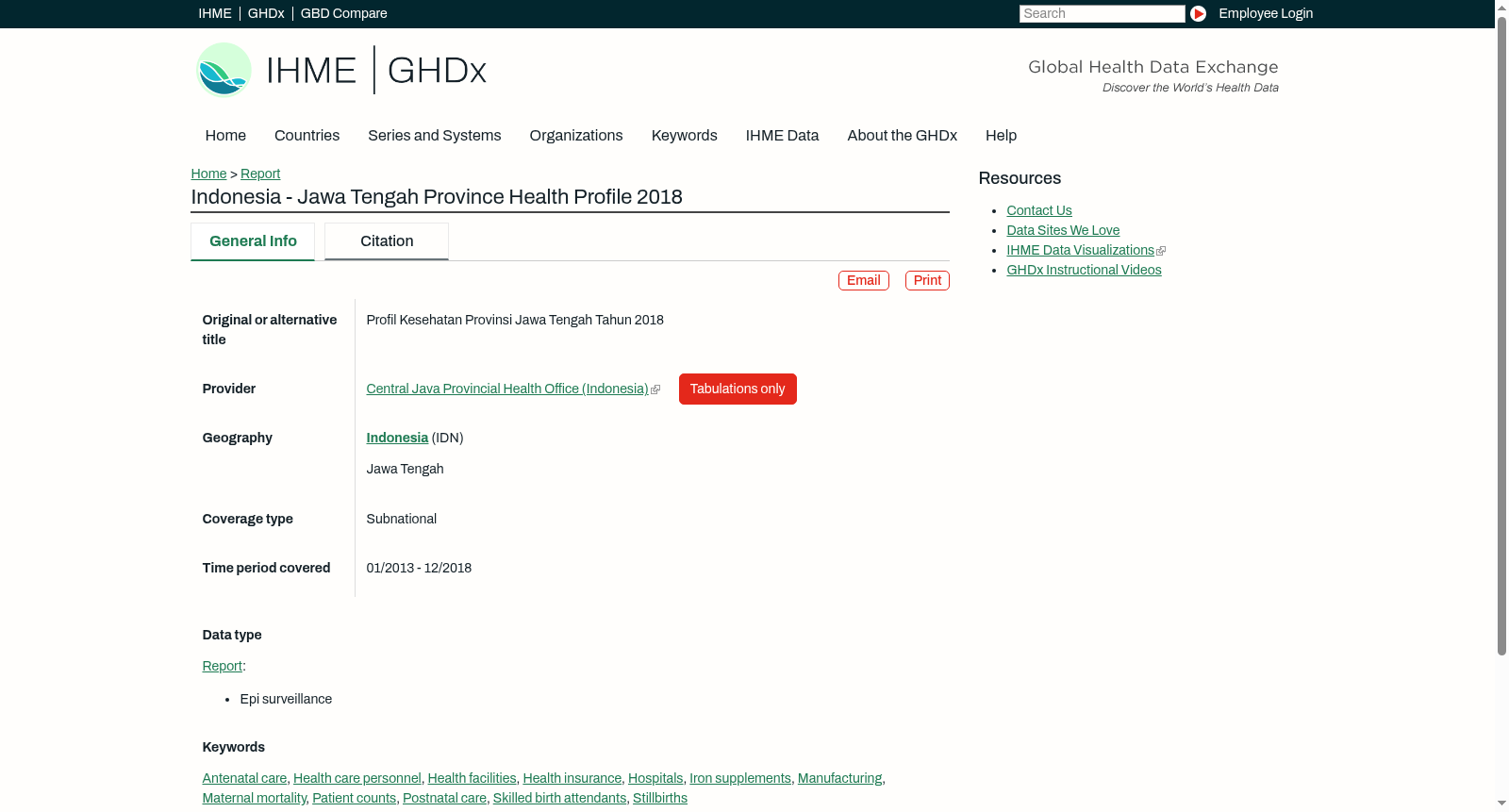Click the Report breadcrumb link
The image size is (1509, 812).
click(260, 174)
